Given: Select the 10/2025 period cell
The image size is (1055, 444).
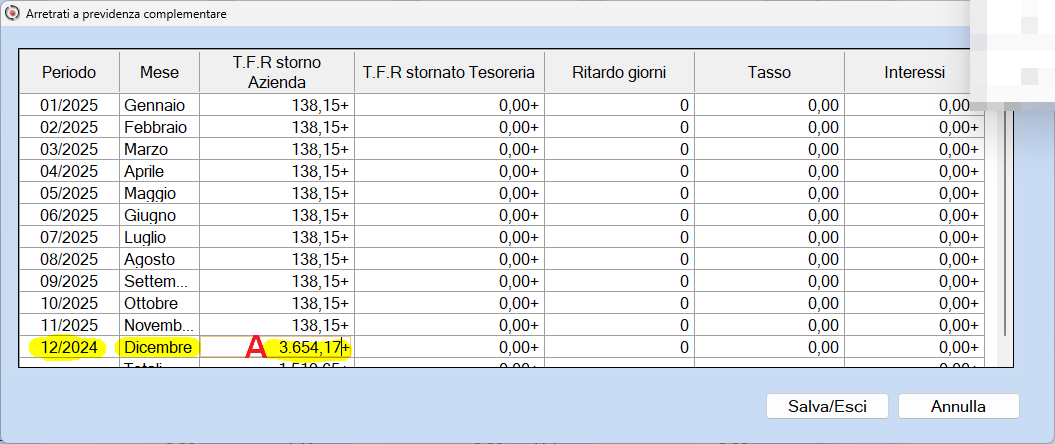Looking at the screenshot, I should 69,303.
